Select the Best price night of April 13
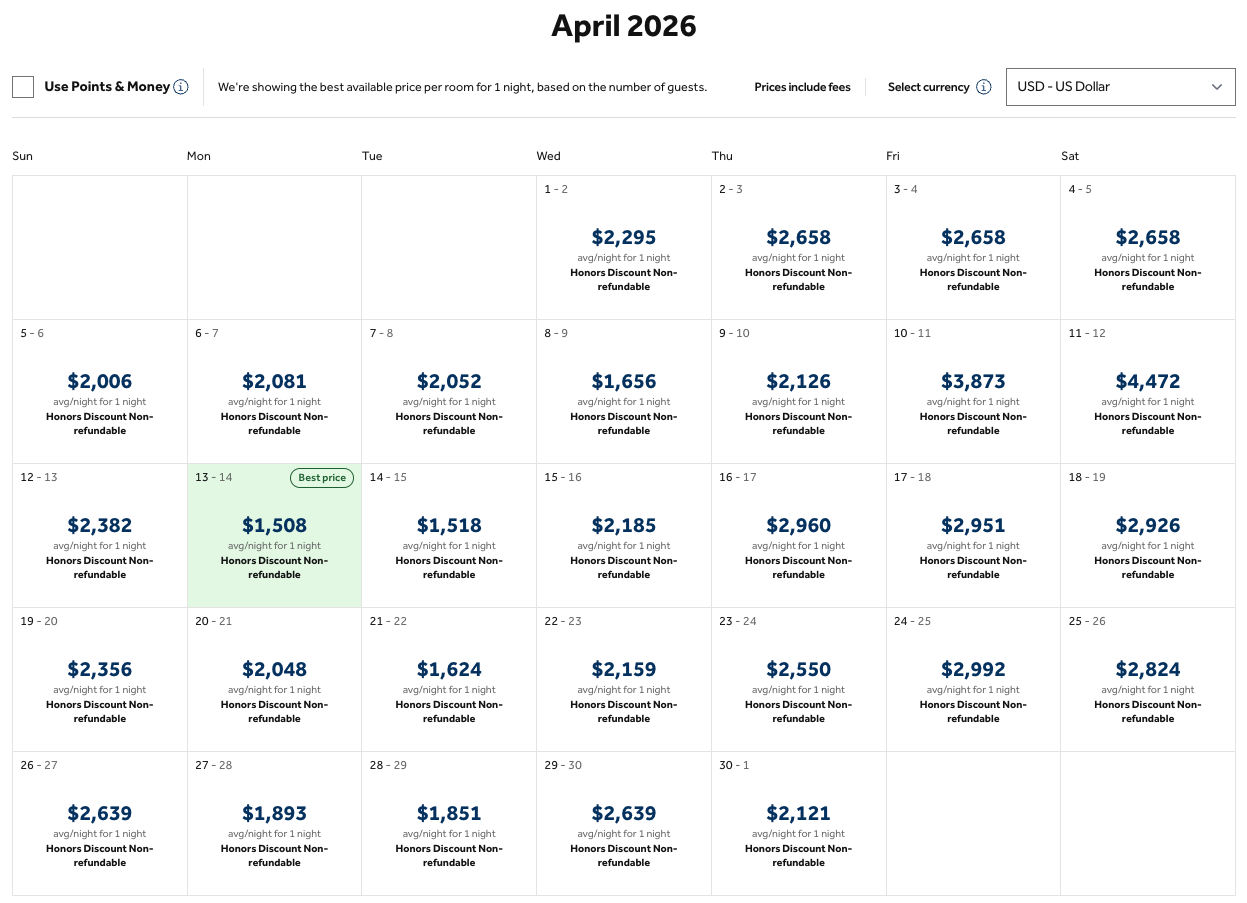Screen dimensions: 1247x903 [x=274, y=535]
